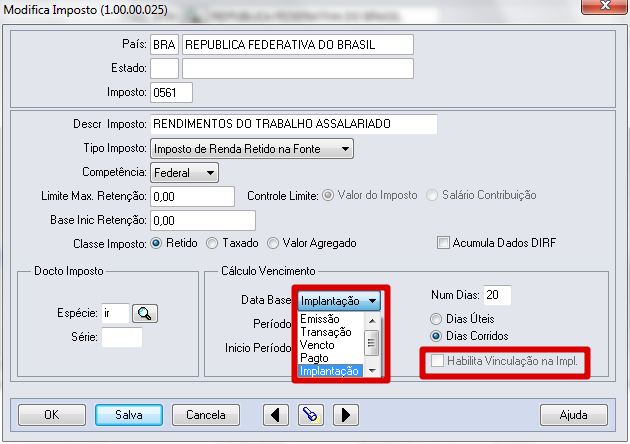
Task: Choose Dias Úteis radio option
Action: (x=436, y=318)
